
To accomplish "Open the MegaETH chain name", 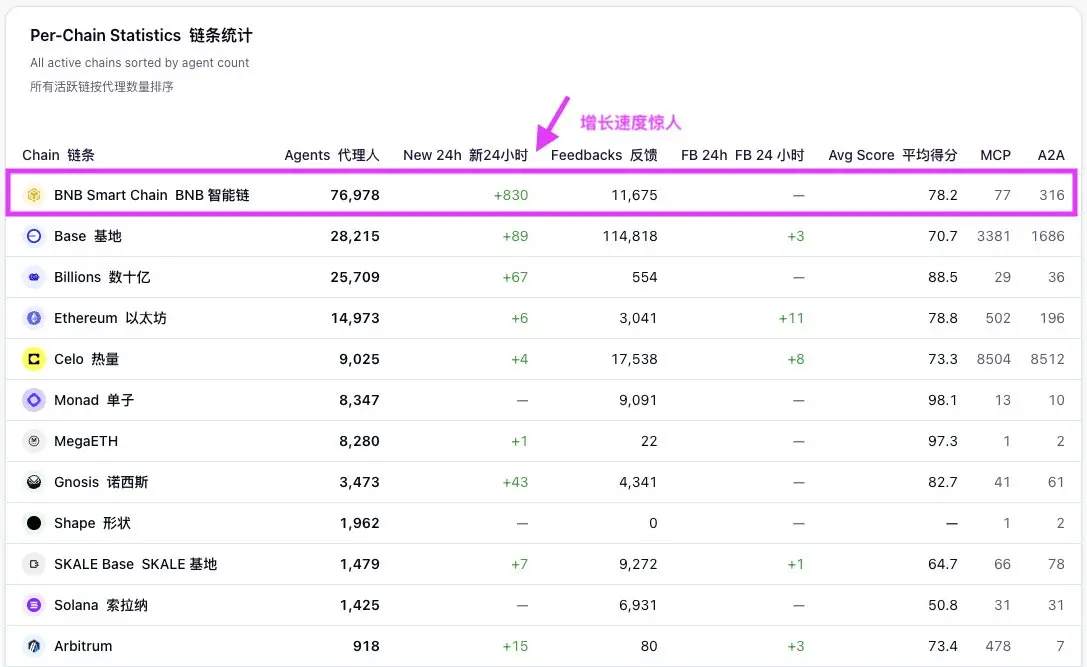I will pyautogui.click(x=86, y=441).
